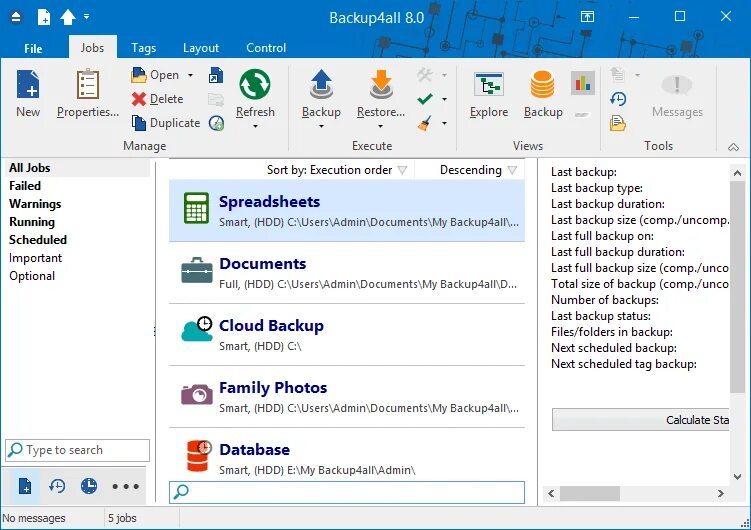Switch to the Control tab
The height and width of the screenshot is (530, 751).
point(266,48)
